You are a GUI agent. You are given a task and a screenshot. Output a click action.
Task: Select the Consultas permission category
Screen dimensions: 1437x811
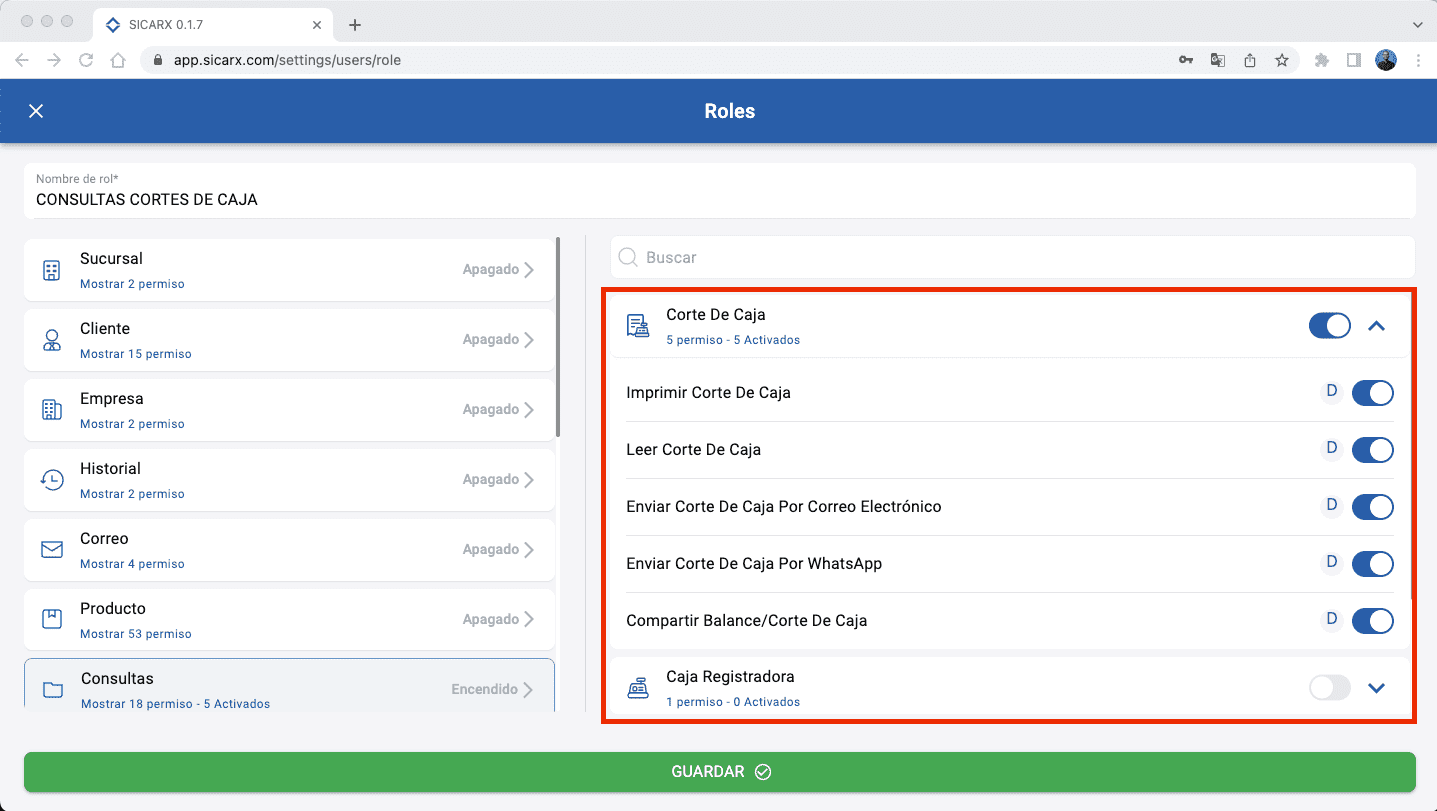point(289,688)
